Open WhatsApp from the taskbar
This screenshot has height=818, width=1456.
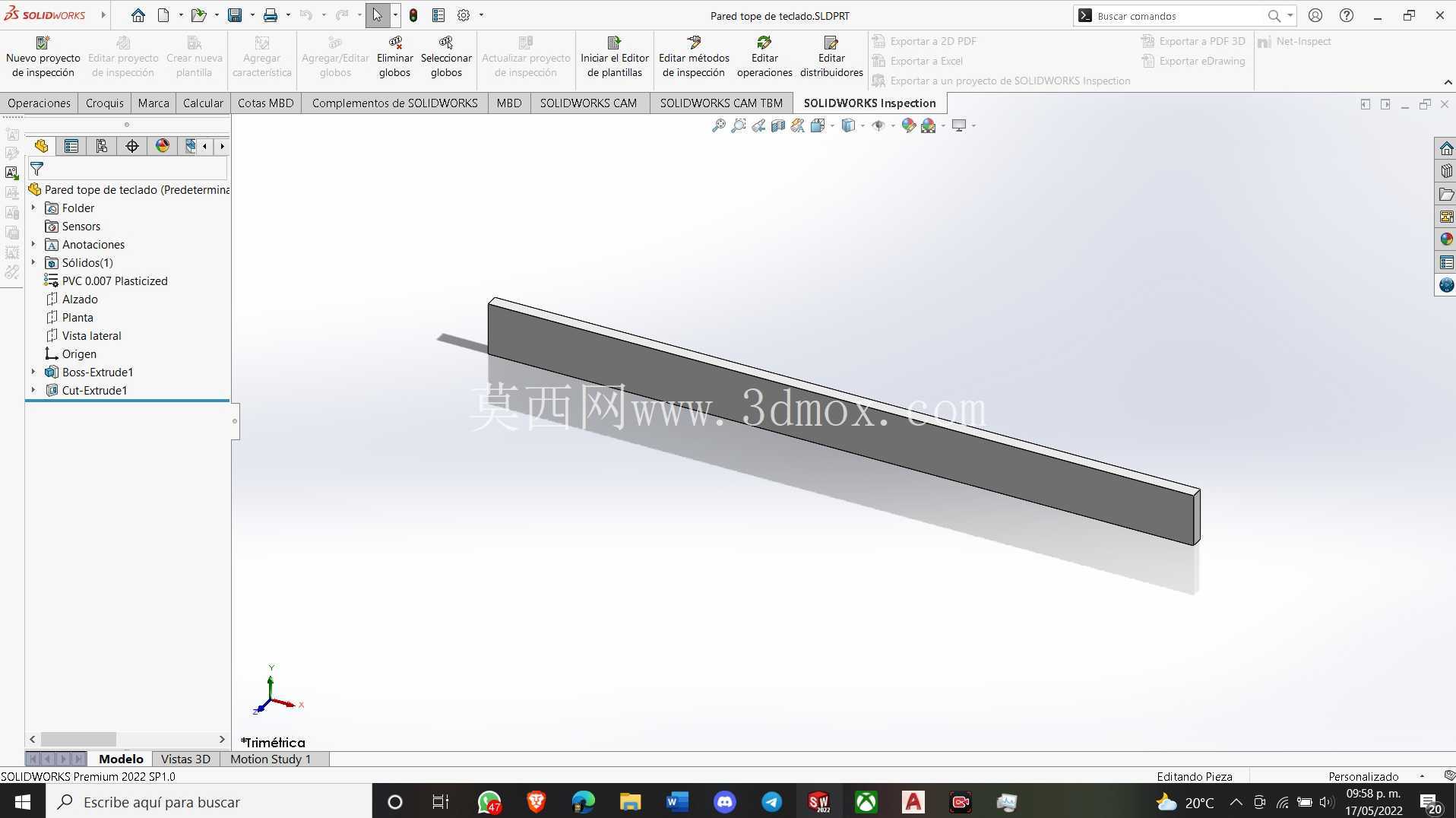click(x=489, y=802)
